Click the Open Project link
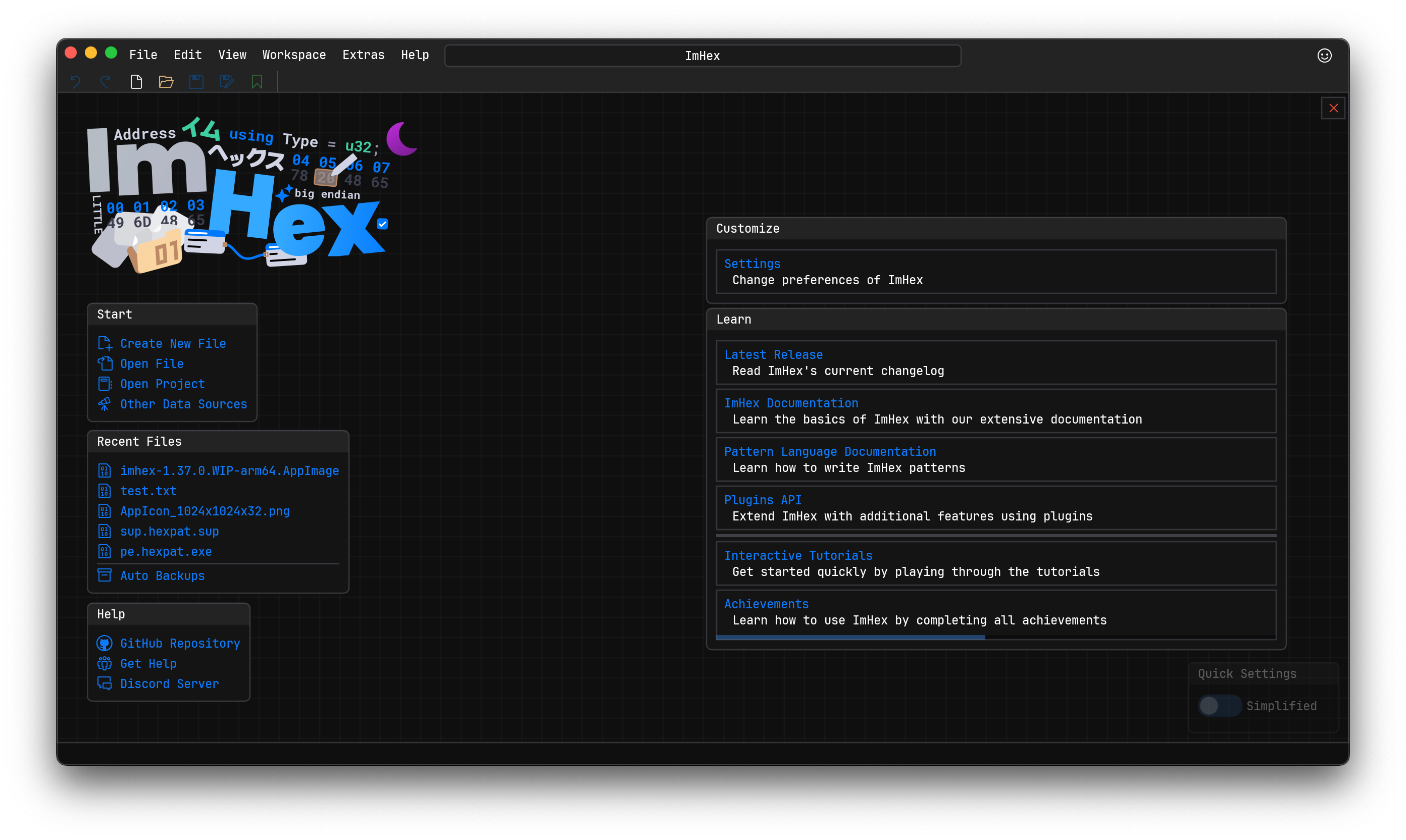The height and width of the screenshot is (840, 1406). tap(163, 384)
